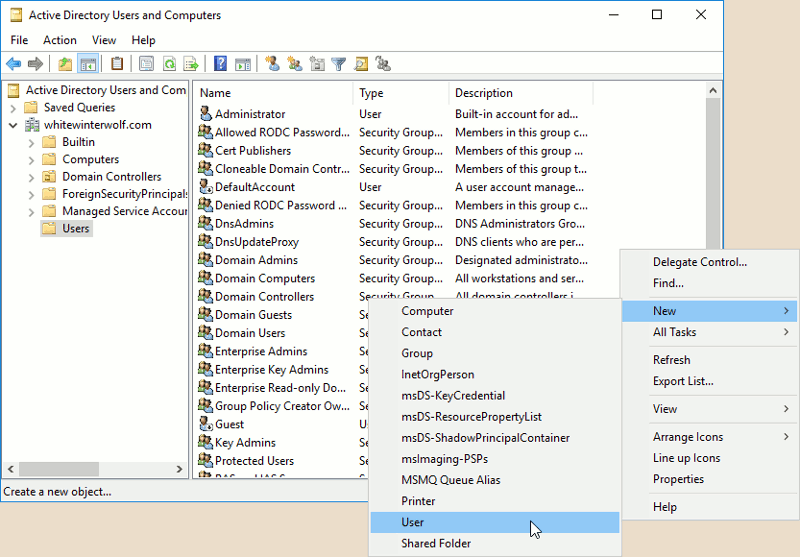Viewport: 800px width, 557px height.
Task: Click the Saved Queries folder icon
Action: tap(31, 107)
